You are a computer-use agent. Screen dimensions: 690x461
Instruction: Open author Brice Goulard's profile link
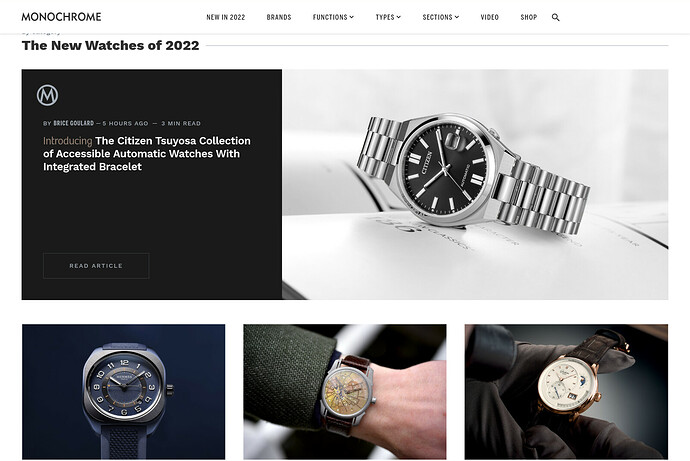(73, 123)
